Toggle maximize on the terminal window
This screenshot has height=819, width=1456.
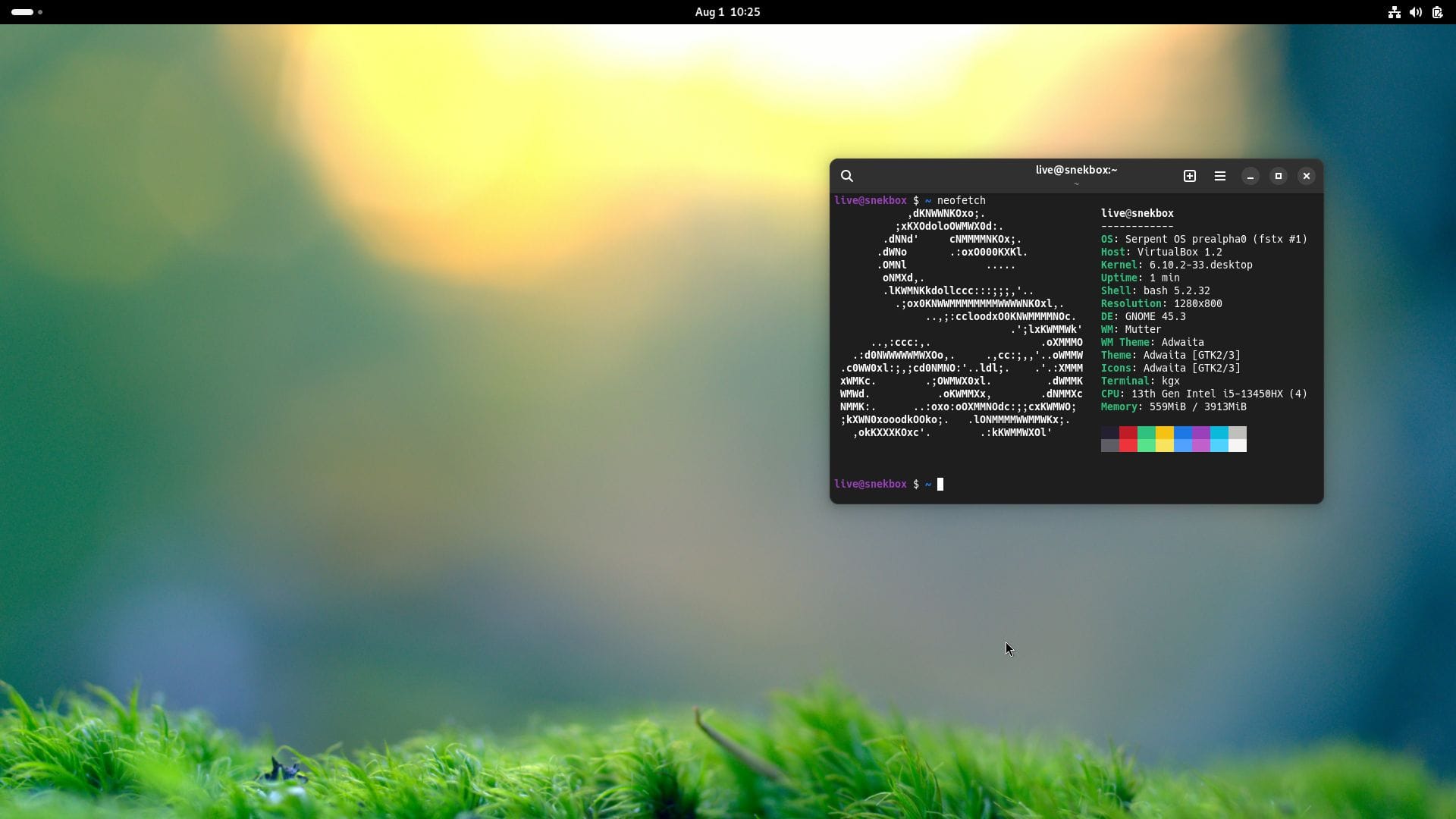pyautogui.click(x=1278, y=175)
